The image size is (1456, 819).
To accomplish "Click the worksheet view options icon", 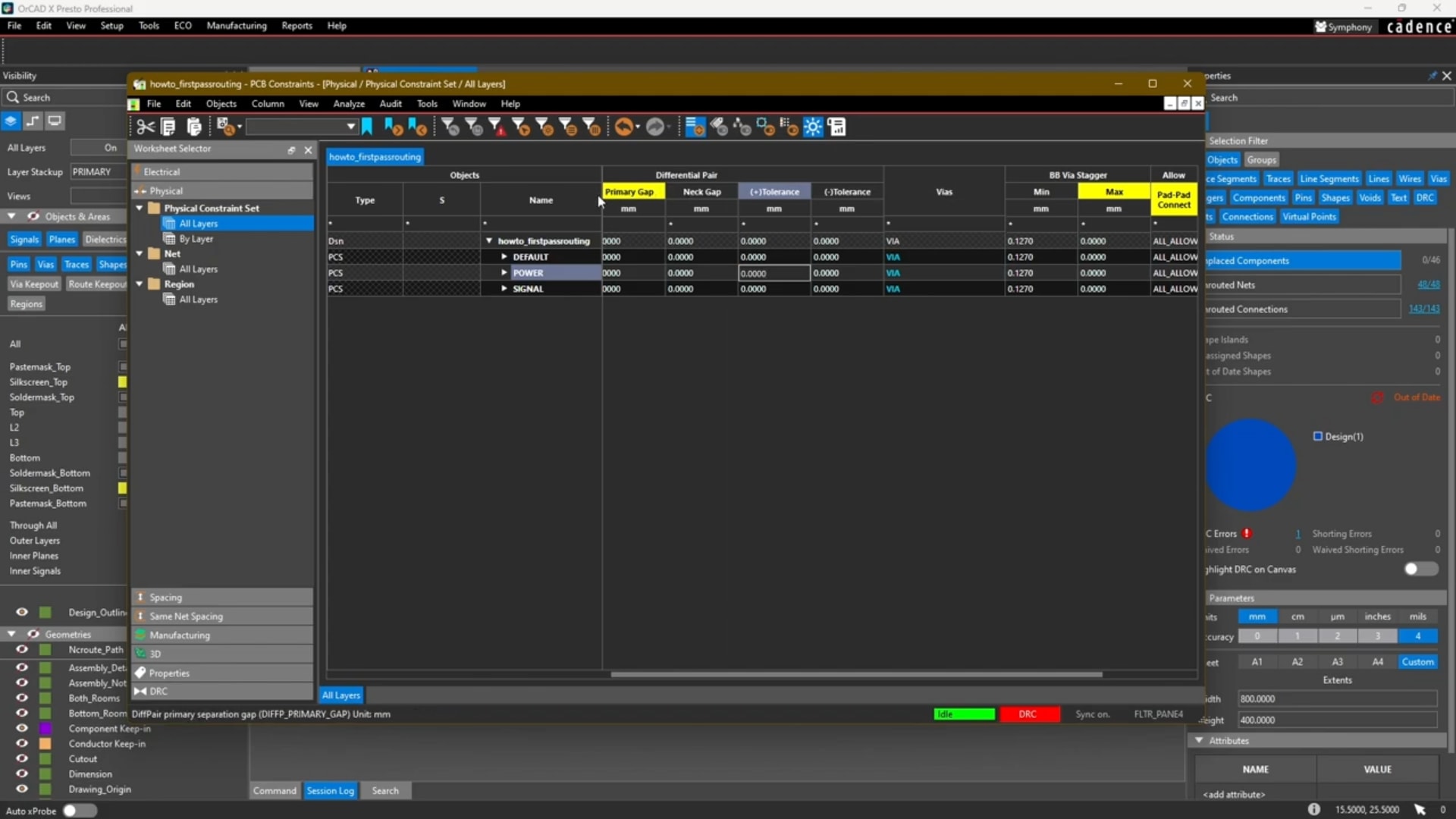I will pos(695,127).
